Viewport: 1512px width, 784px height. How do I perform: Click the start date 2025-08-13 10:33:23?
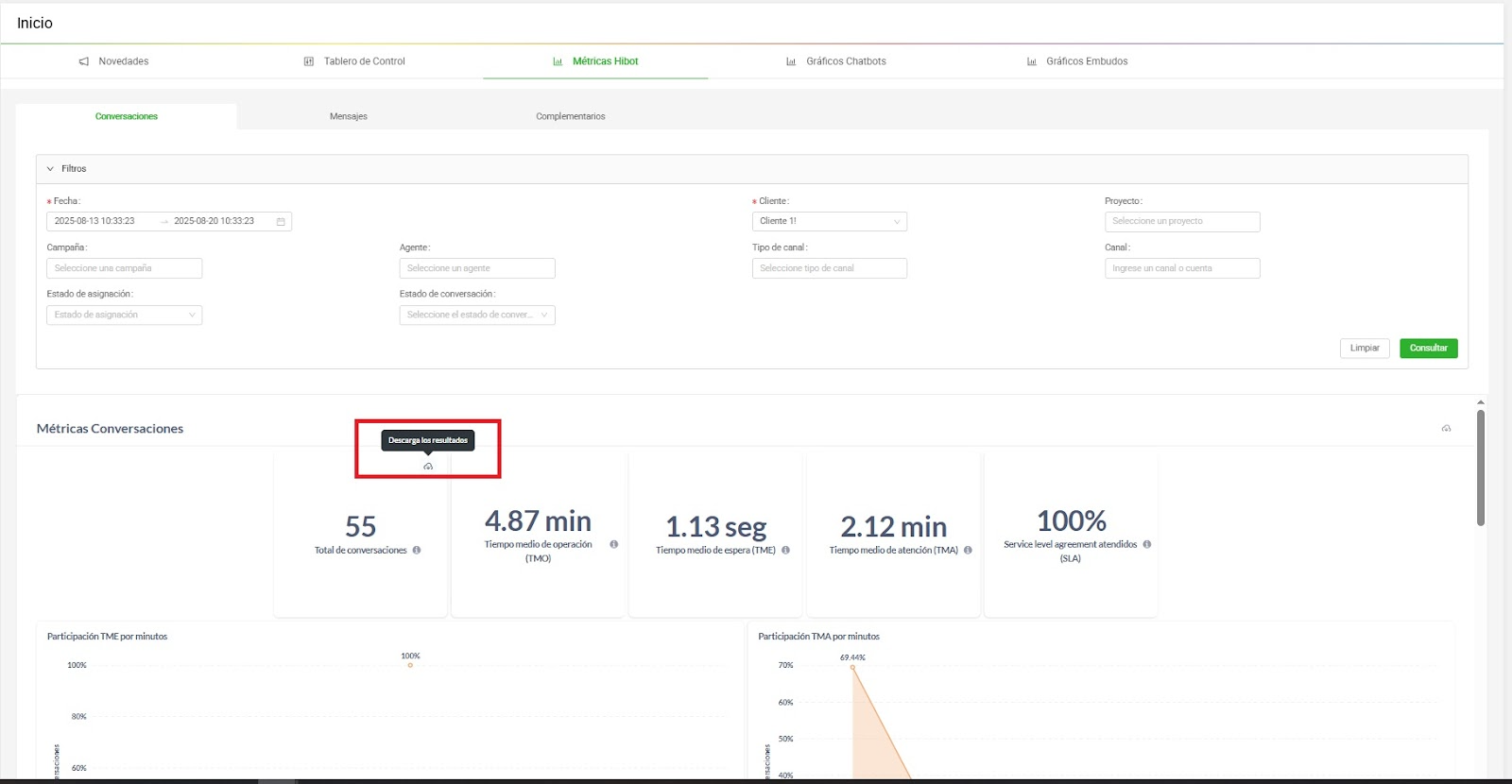pos(94,221)
